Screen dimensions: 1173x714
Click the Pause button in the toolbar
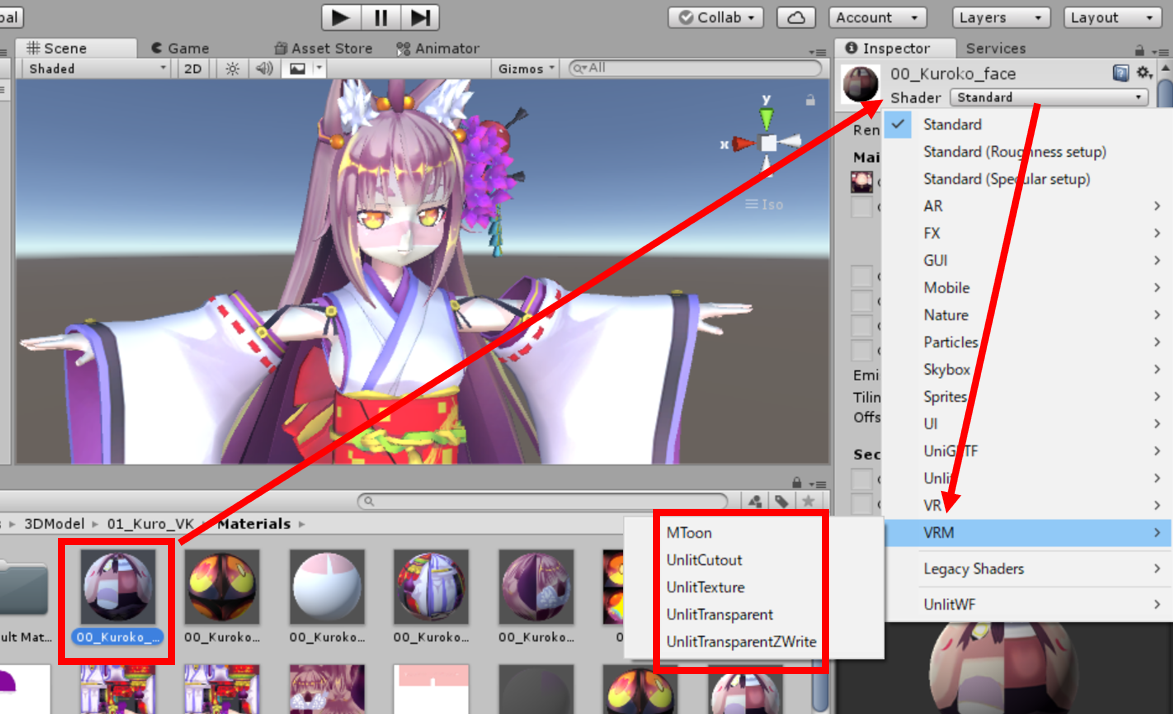click(x=380, y=17)
